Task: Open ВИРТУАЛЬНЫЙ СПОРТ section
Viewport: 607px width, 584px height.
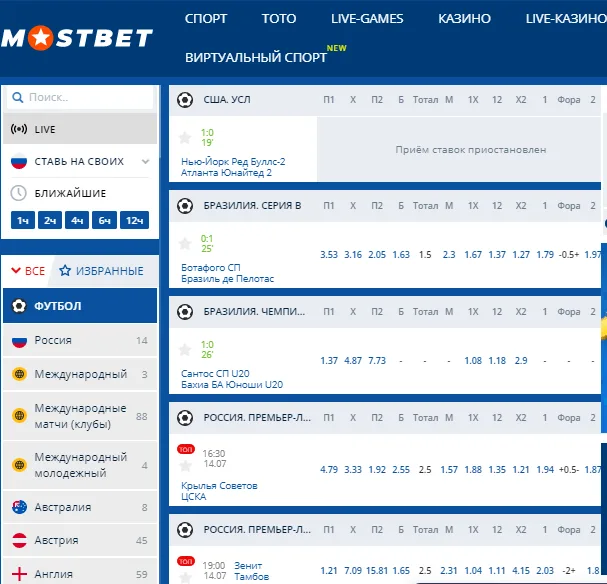Action: pos(256,58)
